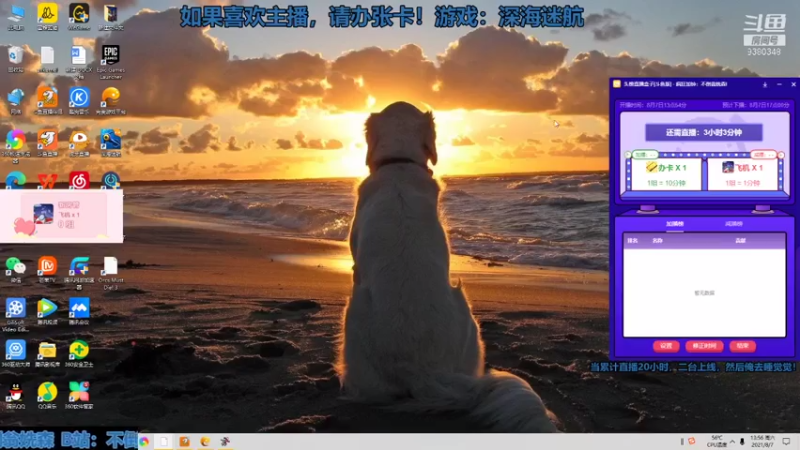Open the Word DOCX document on the desktop
800x450 pixels.
point(79,61)
